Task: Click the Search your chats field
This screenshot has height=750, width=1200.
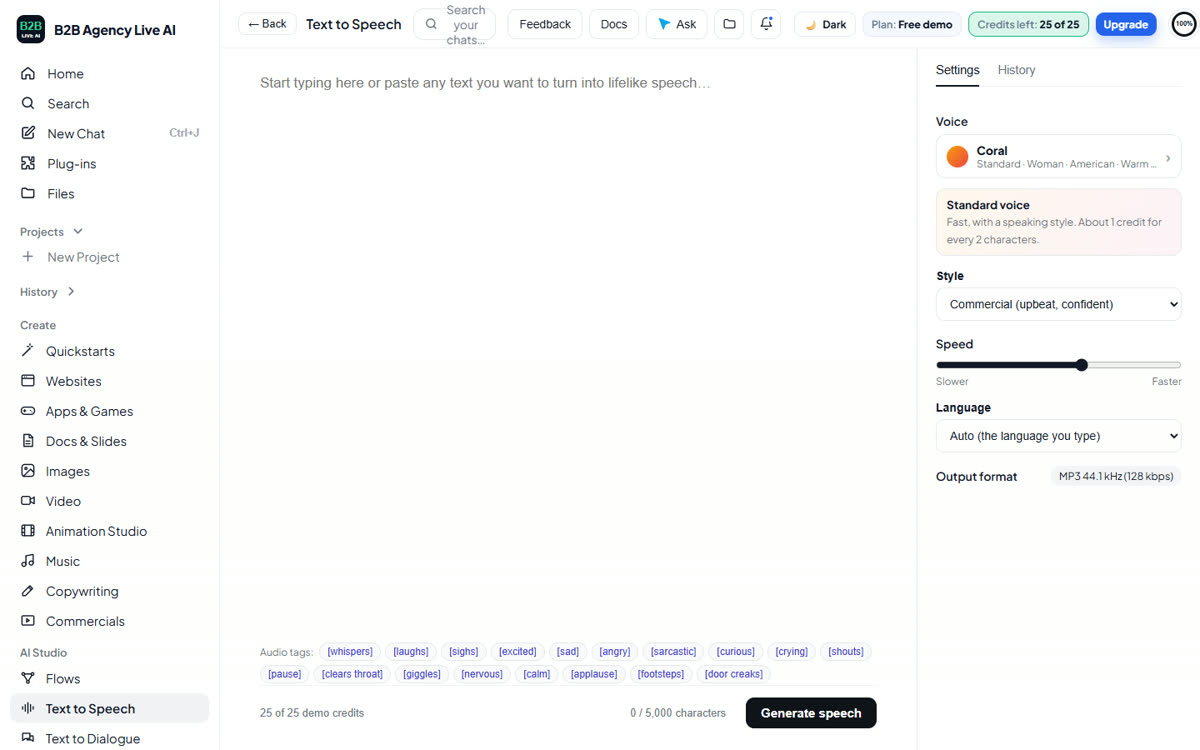Action: (455, 24)
